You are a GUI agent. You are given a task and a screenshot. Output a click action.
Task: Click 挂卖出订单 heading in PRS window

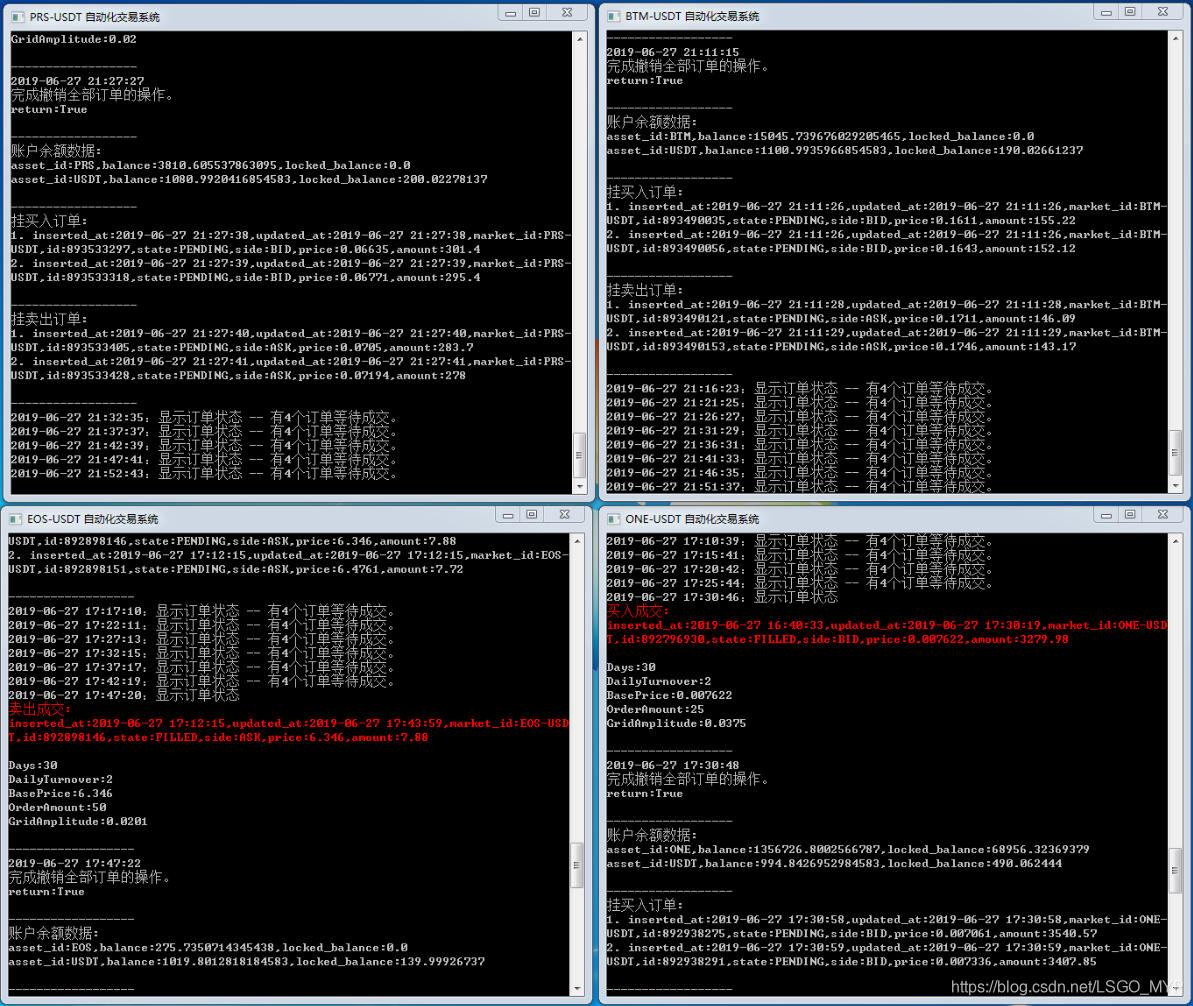49,319
